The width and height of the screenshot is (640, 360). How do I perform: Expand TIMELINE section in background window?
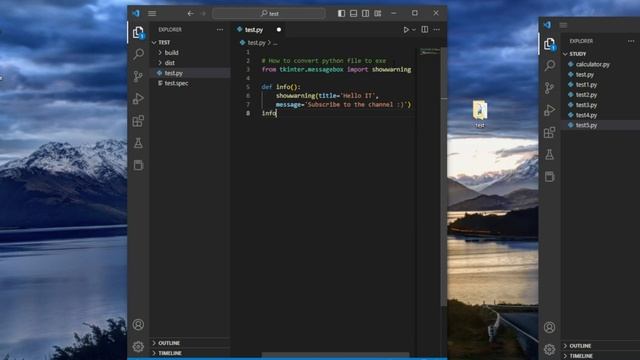(x=581, y=356)
